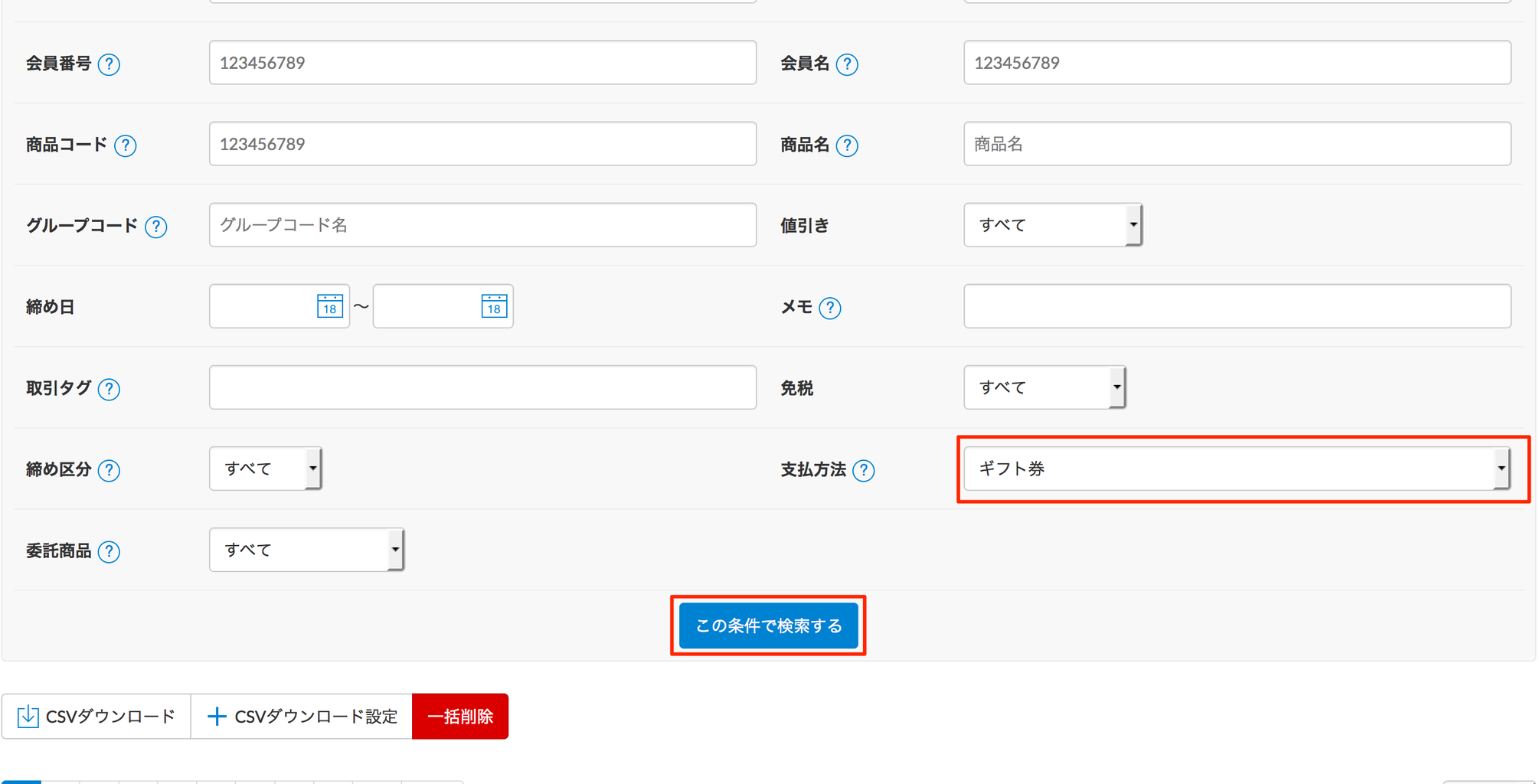1540x784 pixels.
Task: Focus the 商品コード input field
Action: (x=482, y=144)
